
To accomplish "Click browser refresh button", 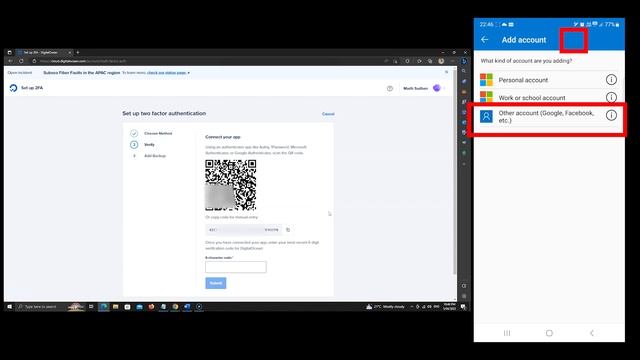I will pos(21,61).
